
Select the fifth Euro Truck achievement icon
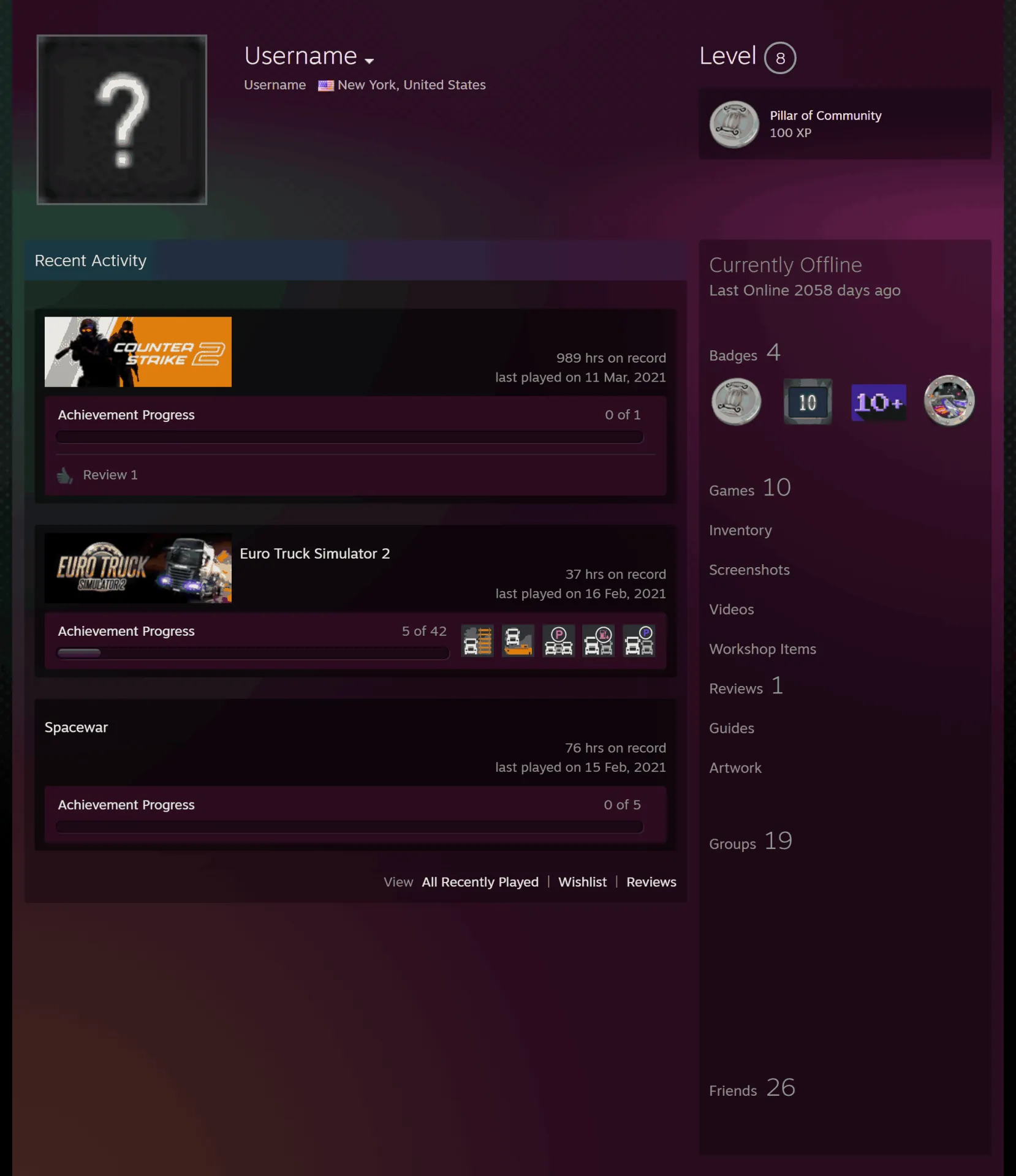click(639, 641)
